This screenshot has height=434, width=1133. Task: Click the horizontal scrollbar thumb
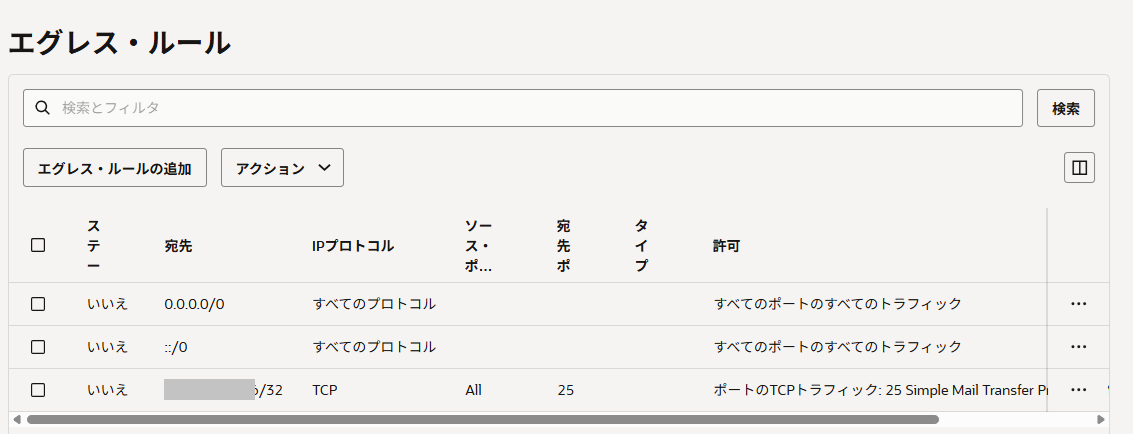(x=482, y=420)
